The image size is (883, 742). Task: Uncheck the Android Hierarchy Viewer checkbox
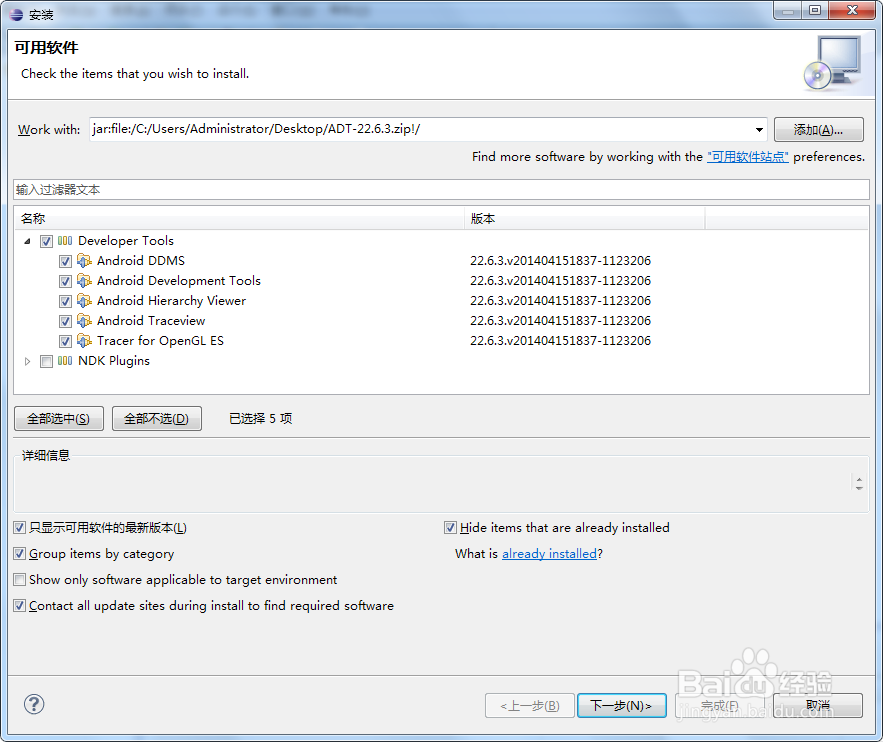click(x=65, y=301)
